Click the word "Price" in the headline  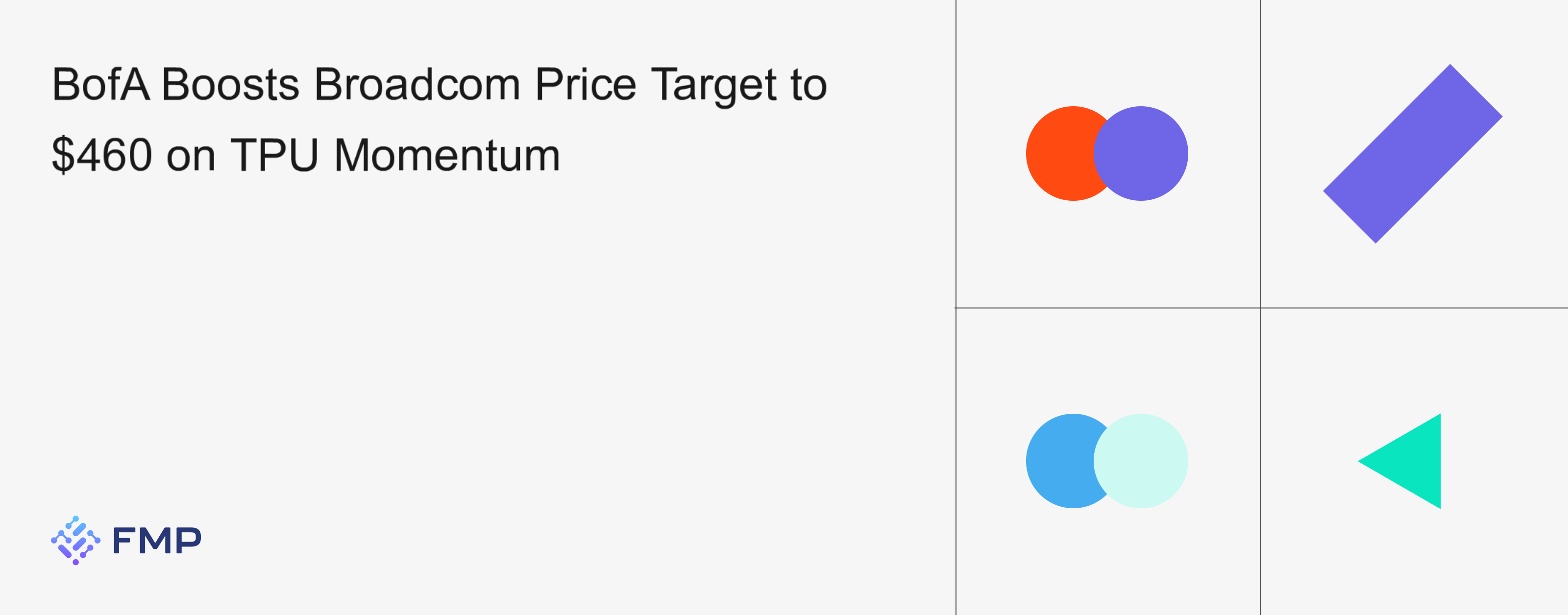585,85
